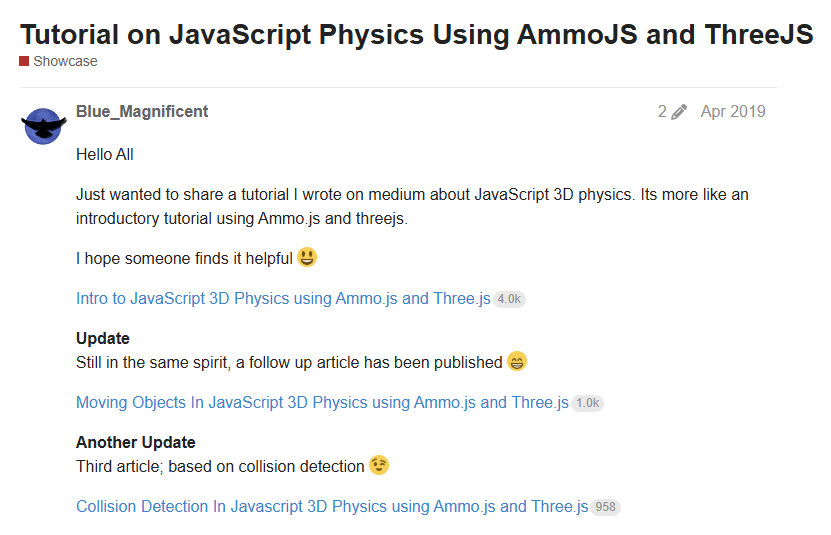The height and width of the screenshot is (535, 831).
Task: Click the 4.0k click-count badge
Action: pos(509,299)
